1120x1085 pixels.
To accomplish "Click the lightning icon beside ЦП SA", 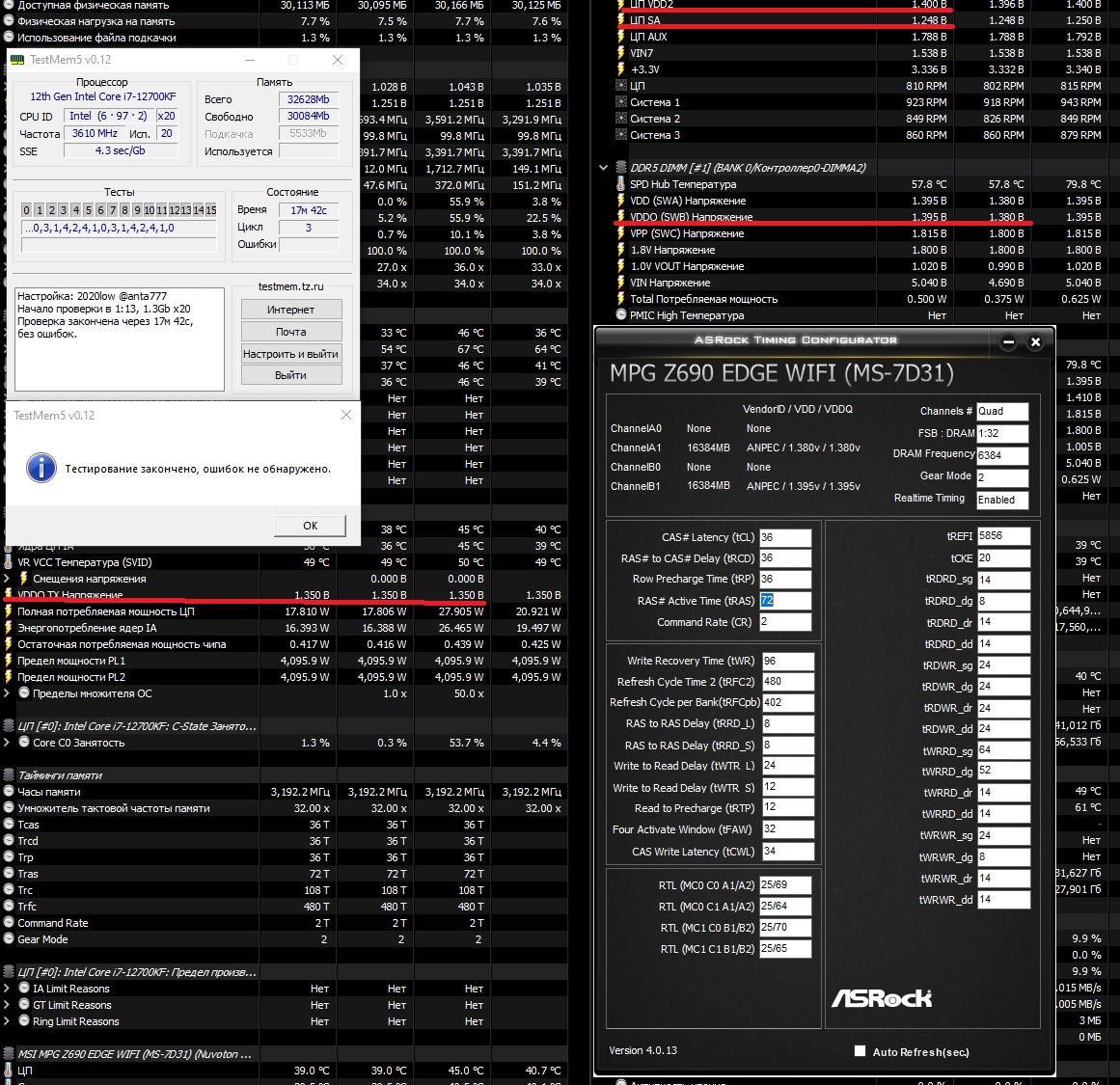I will coord(620,20).
